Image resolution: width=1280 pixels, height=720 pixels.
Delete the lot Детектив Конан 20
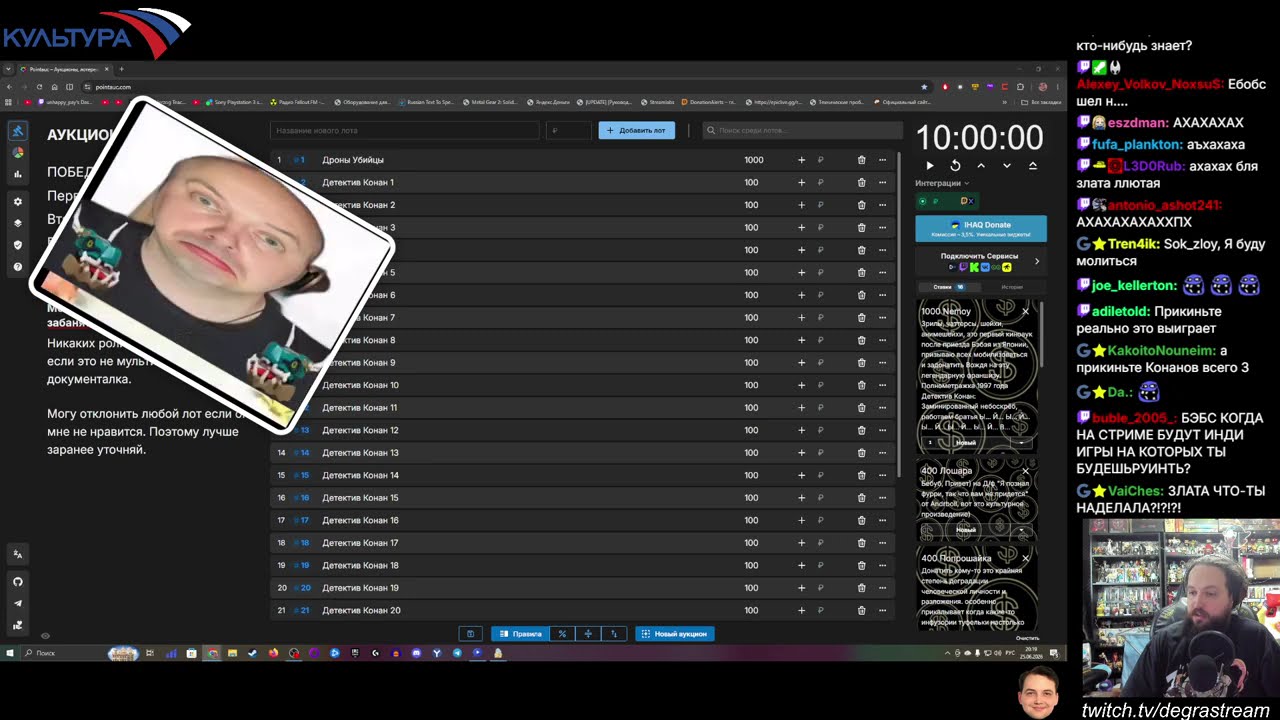pos(861,610)
